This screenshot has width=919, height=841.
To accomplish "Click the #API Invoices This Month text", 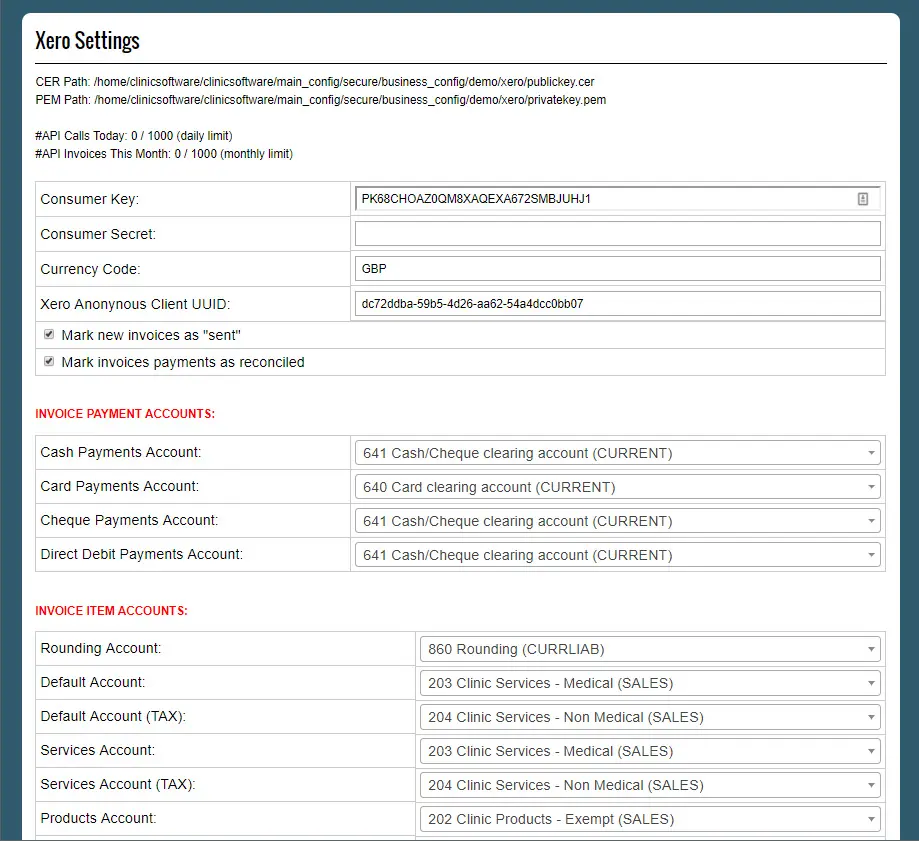I will click(x=164, y=154).
